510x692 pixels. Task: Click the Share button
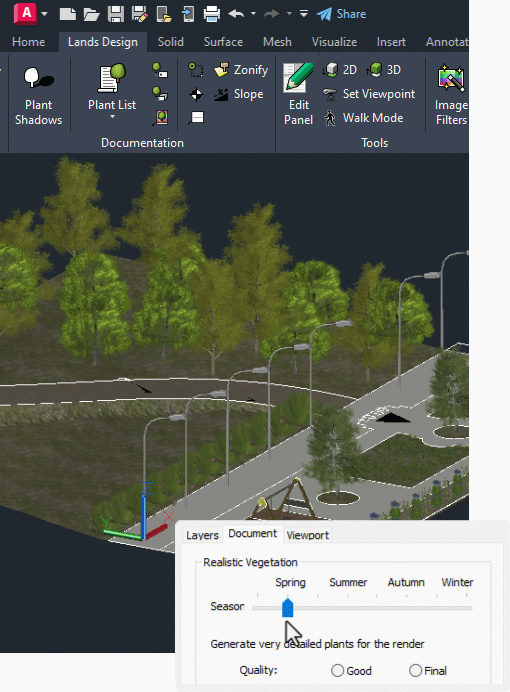[341, 14]
